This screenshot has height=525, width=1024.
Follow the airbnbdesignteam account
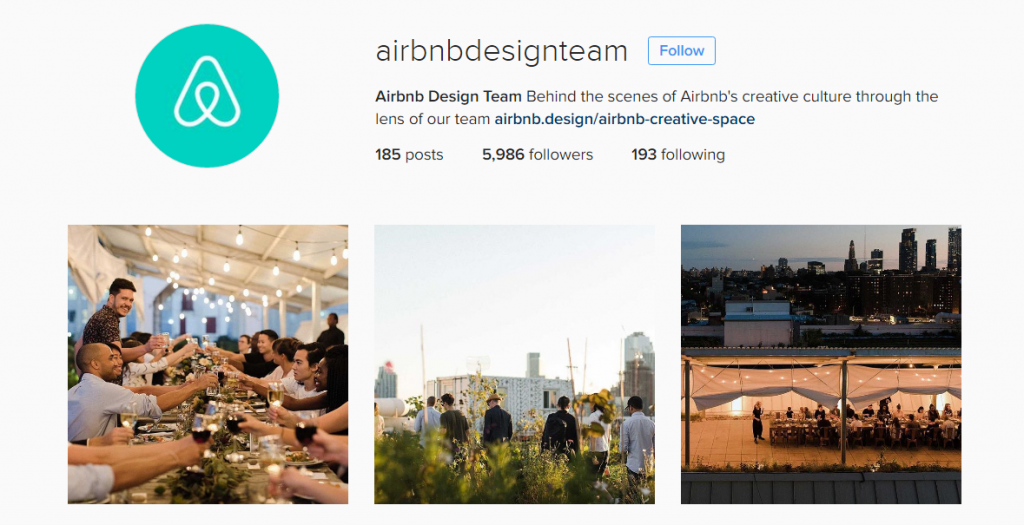681,50
